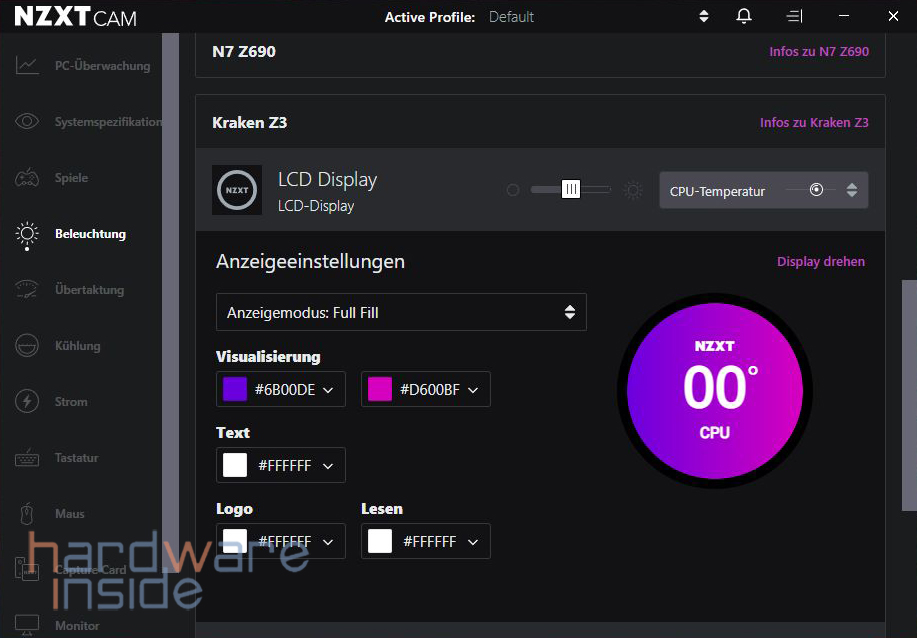Toggle the collapsed sidebar menu icon

(794, 16)
